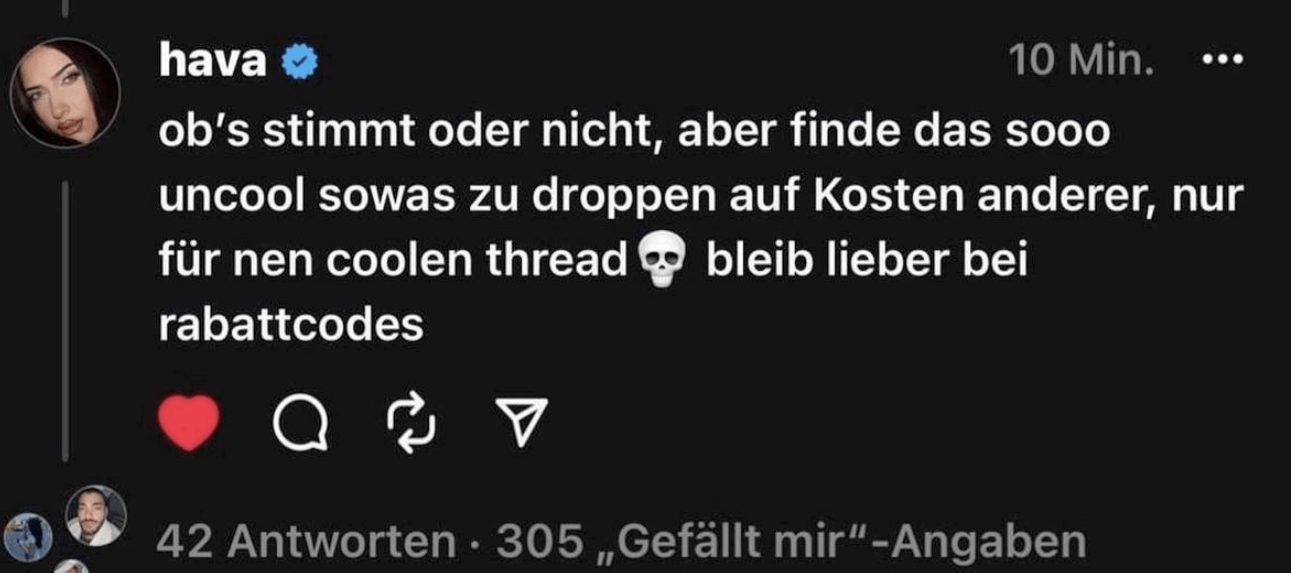Click the 10 Min. timestamp
Screen dimensions: 1291x573
pos(1082,62)
